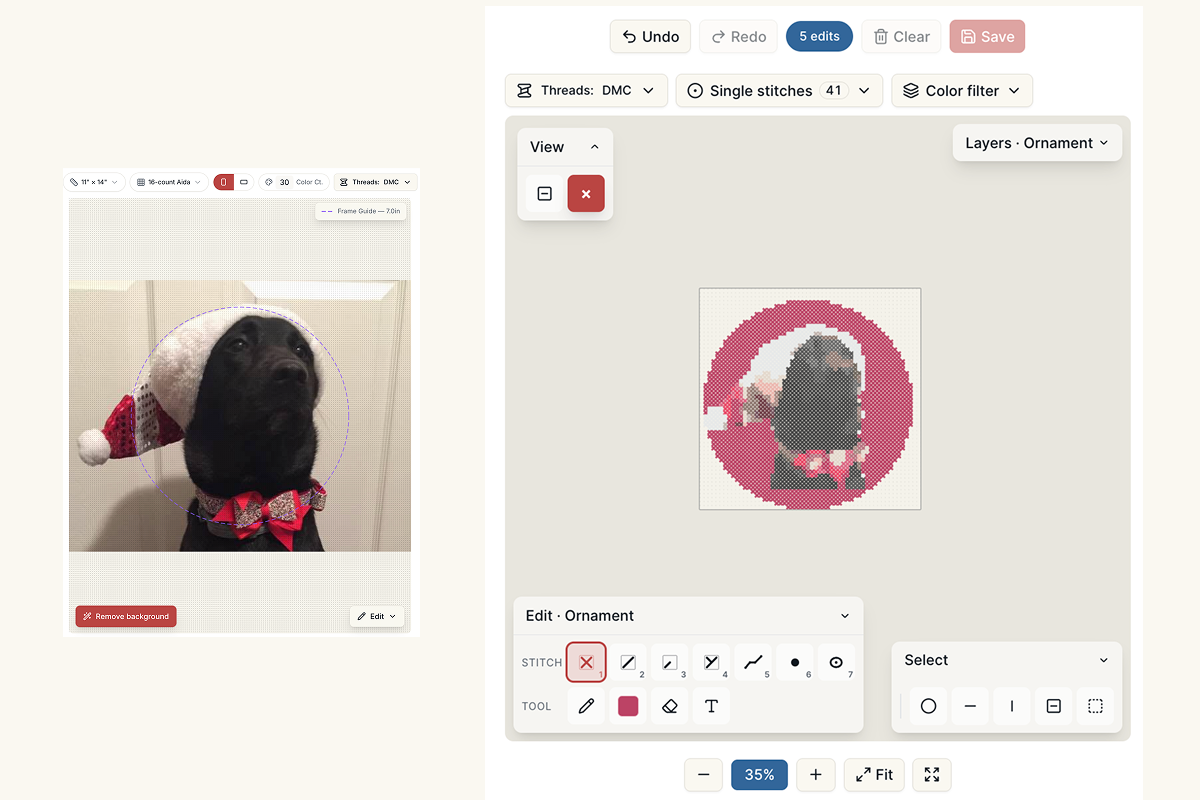Collapse the Select panel
The width and height of the screenshot is (1200, 800).
[1104, 660]
